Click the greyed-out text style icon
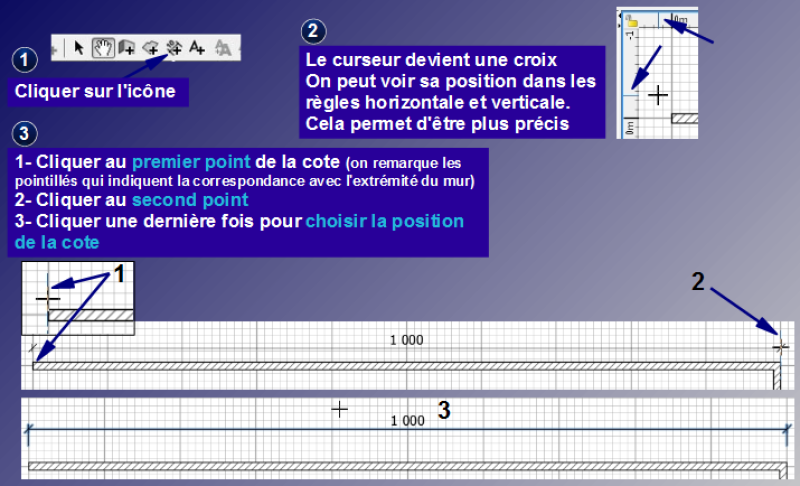 (x=224, y=46)
